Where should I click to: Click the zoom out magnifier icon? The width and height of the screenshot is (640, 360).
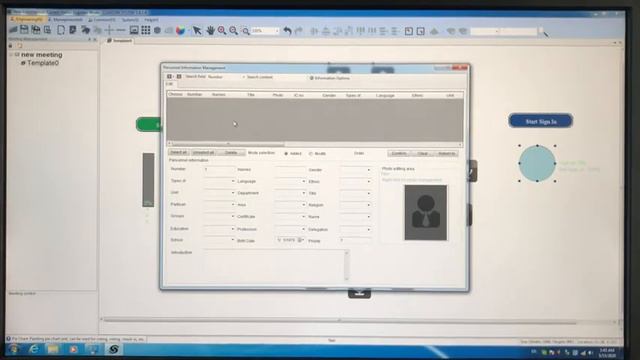[x=233, y=31]
